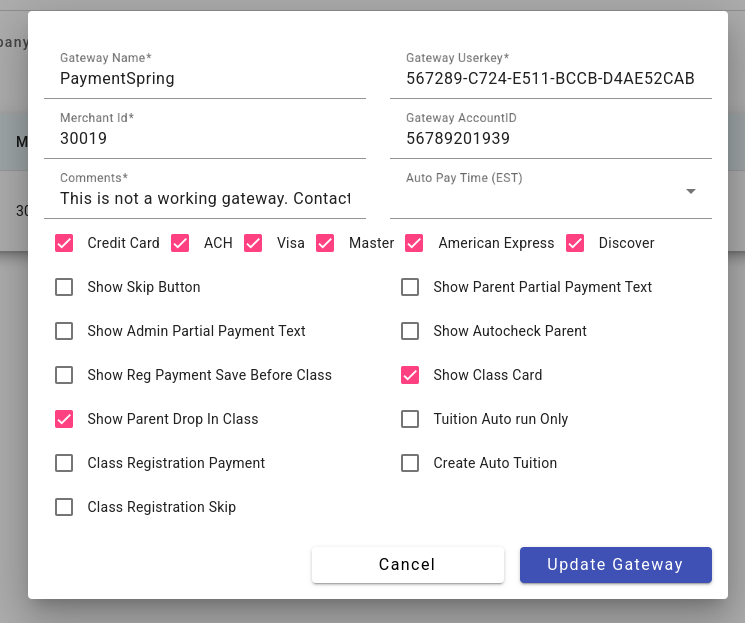Uncheck the Visa checkbox
The height and width of the screenshot is (623, 745).
[x=253, y=243]
